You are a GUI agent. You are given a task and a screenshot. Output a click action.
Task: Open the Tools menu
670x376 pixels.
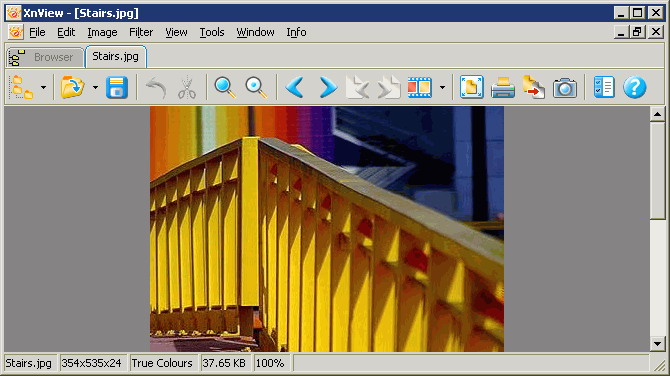212,32
